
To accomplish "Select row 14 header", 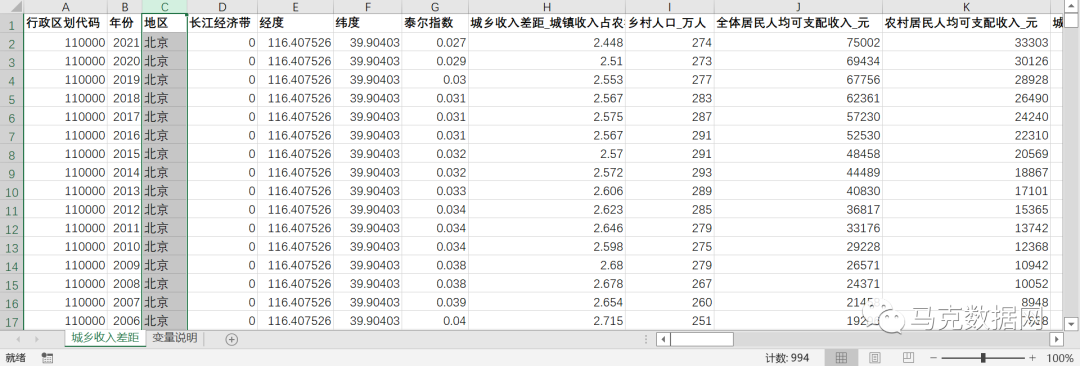I will 12,266.
